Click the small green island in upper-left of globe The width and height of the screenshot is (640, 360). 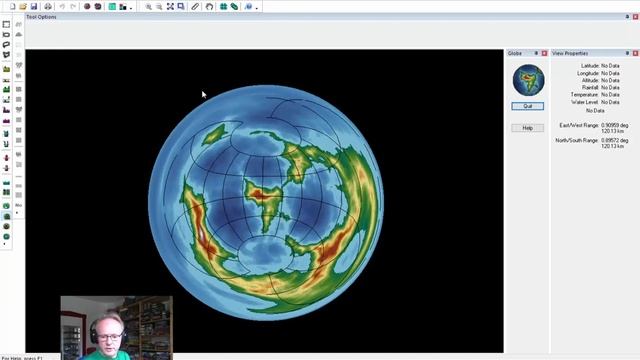215,134
